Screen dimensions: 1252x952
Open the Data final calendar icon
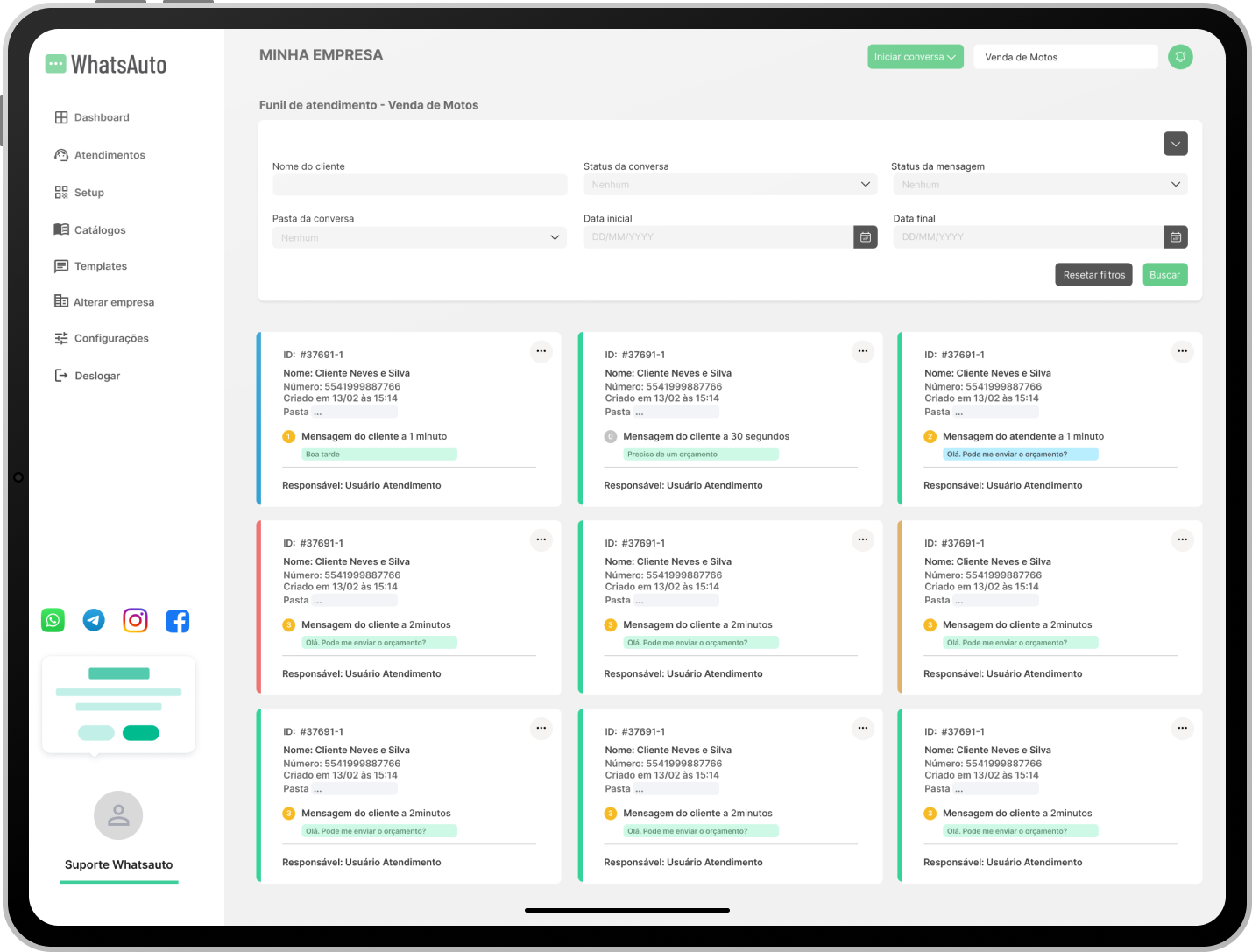[x=1175, y=237]
